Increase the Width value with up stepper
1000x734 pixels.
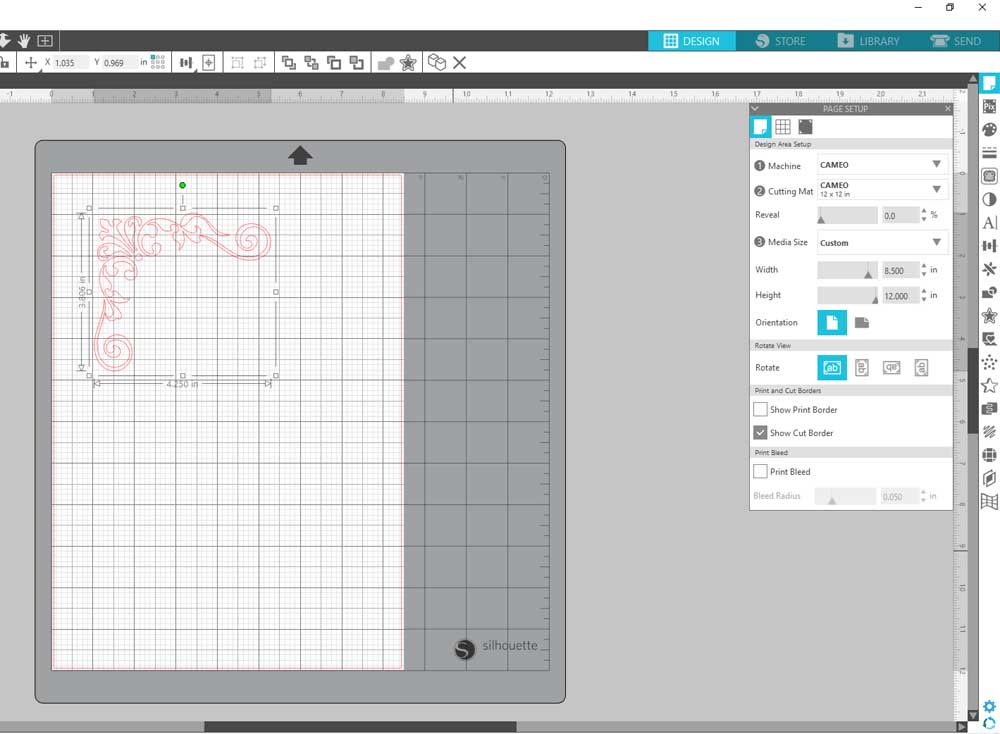(x=923, y=266)
